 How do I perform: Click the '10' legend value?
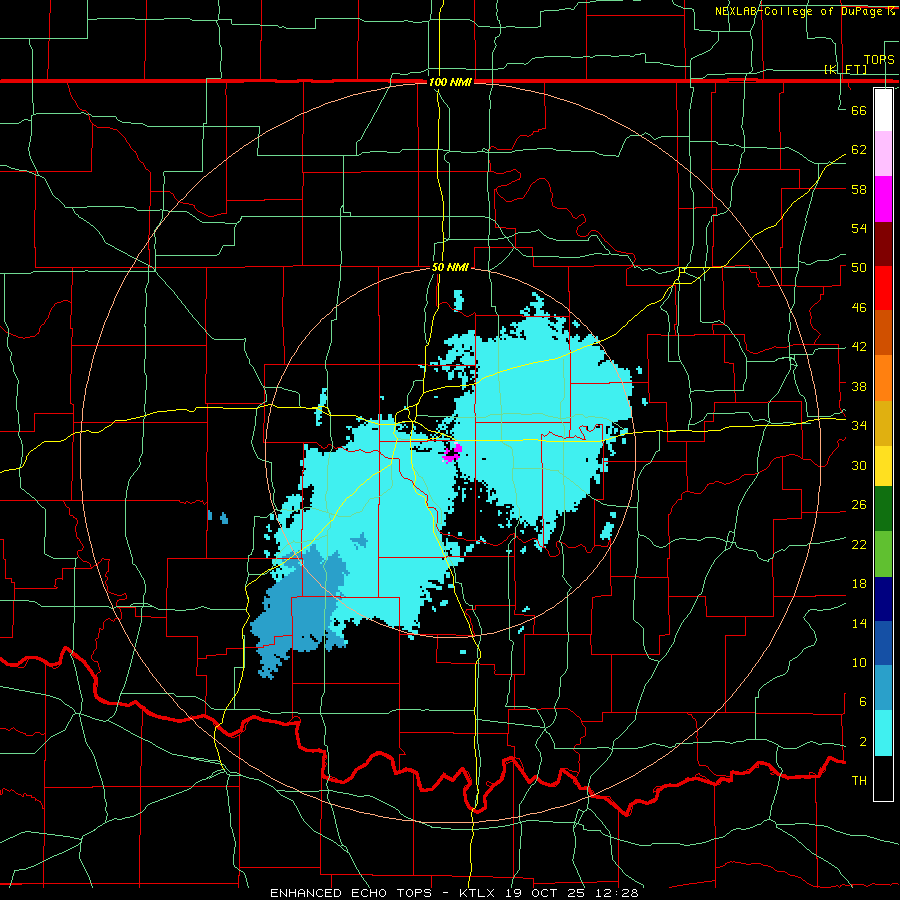(859, 662)
